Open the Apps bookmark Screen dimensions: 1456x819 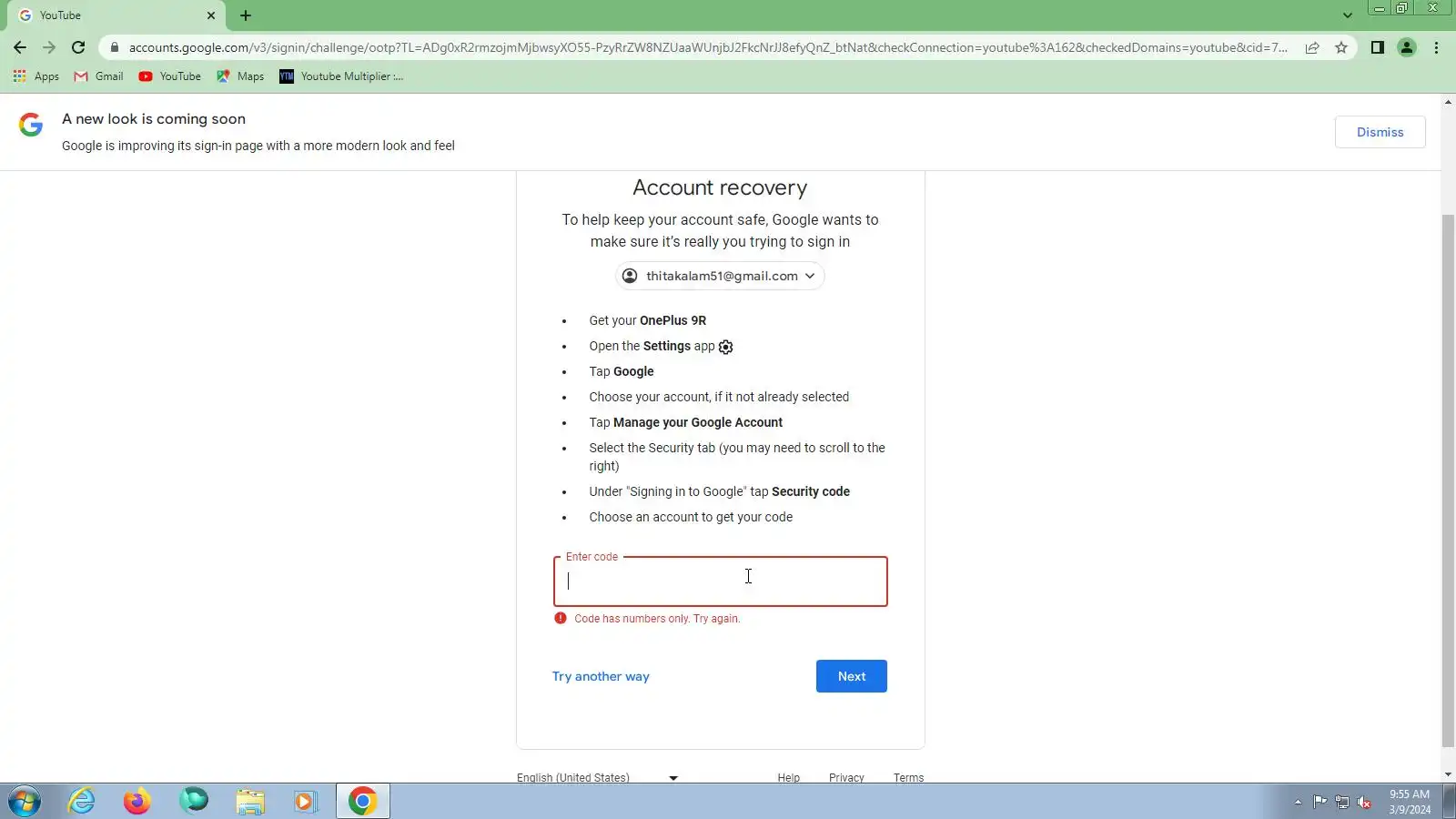coord(36,76)
